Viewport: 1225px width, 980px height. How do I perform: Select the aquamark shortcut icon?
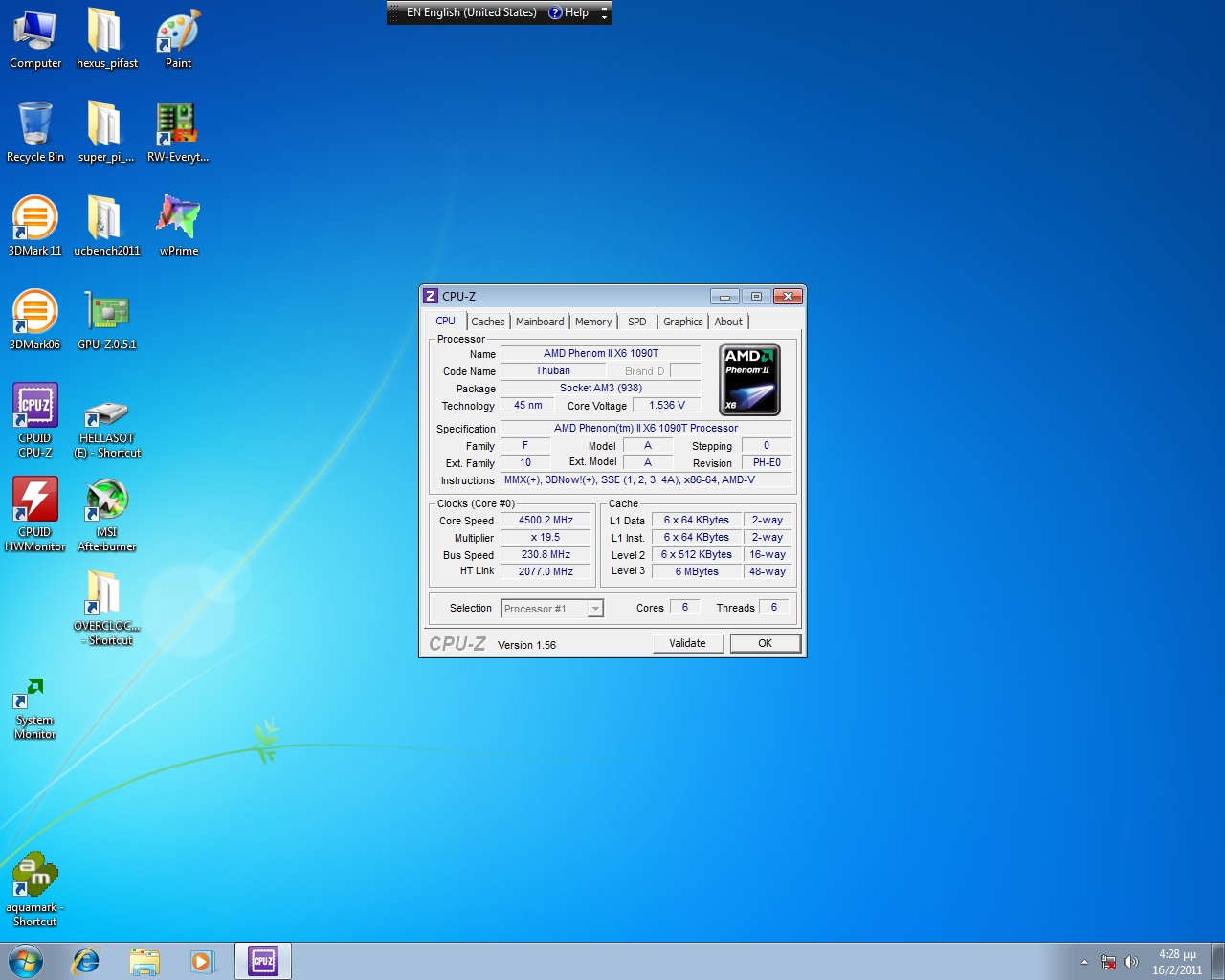(35, 890)
